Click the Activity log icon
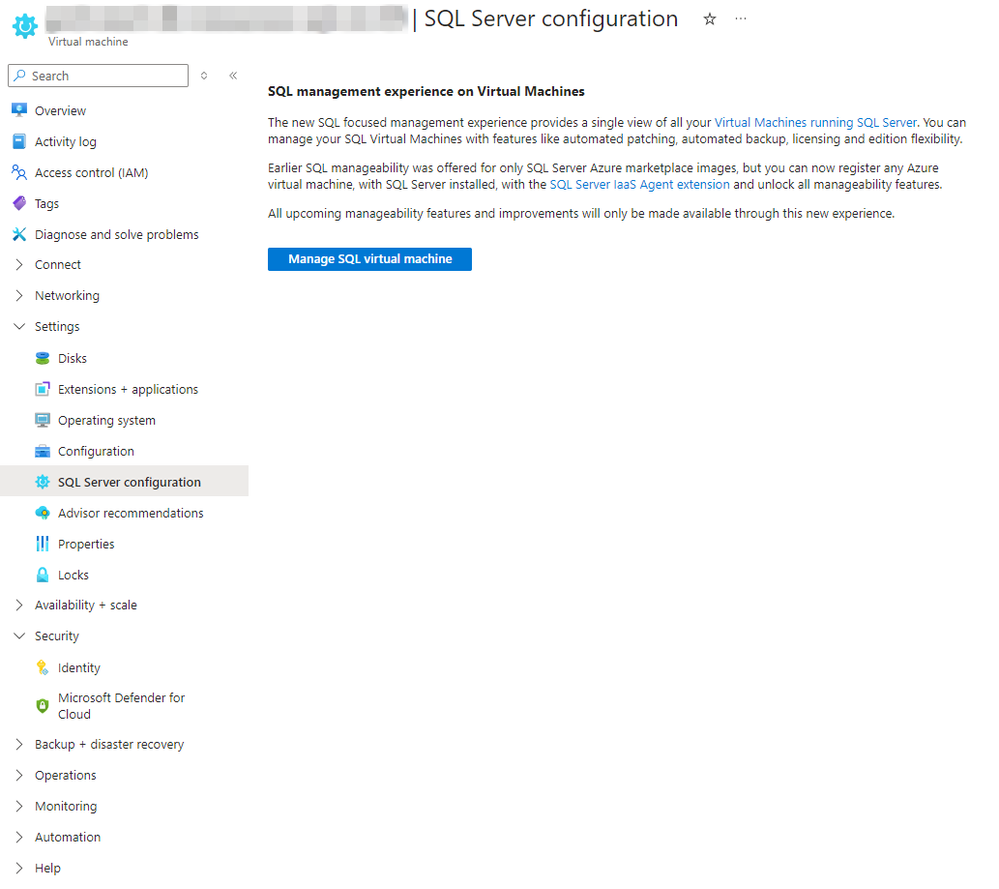The width and height of the screenshot is (999, 889). 19,141
